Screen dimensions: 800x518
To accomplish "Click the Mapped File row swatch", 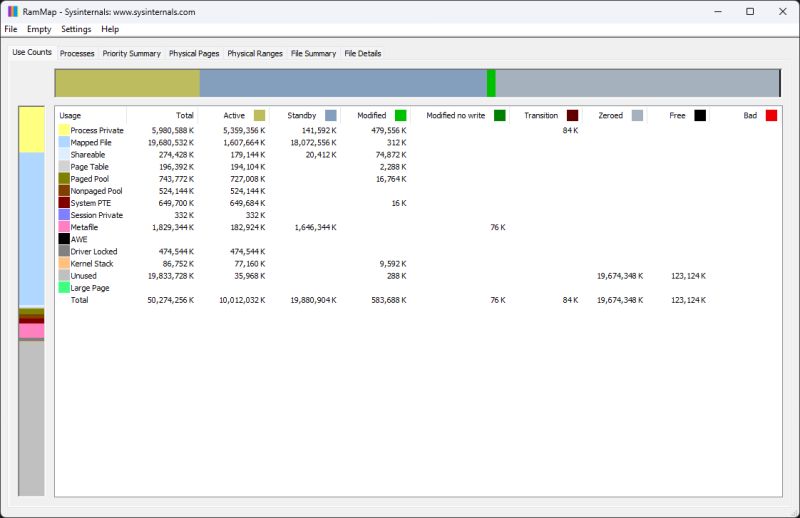I will click(64, 142).
